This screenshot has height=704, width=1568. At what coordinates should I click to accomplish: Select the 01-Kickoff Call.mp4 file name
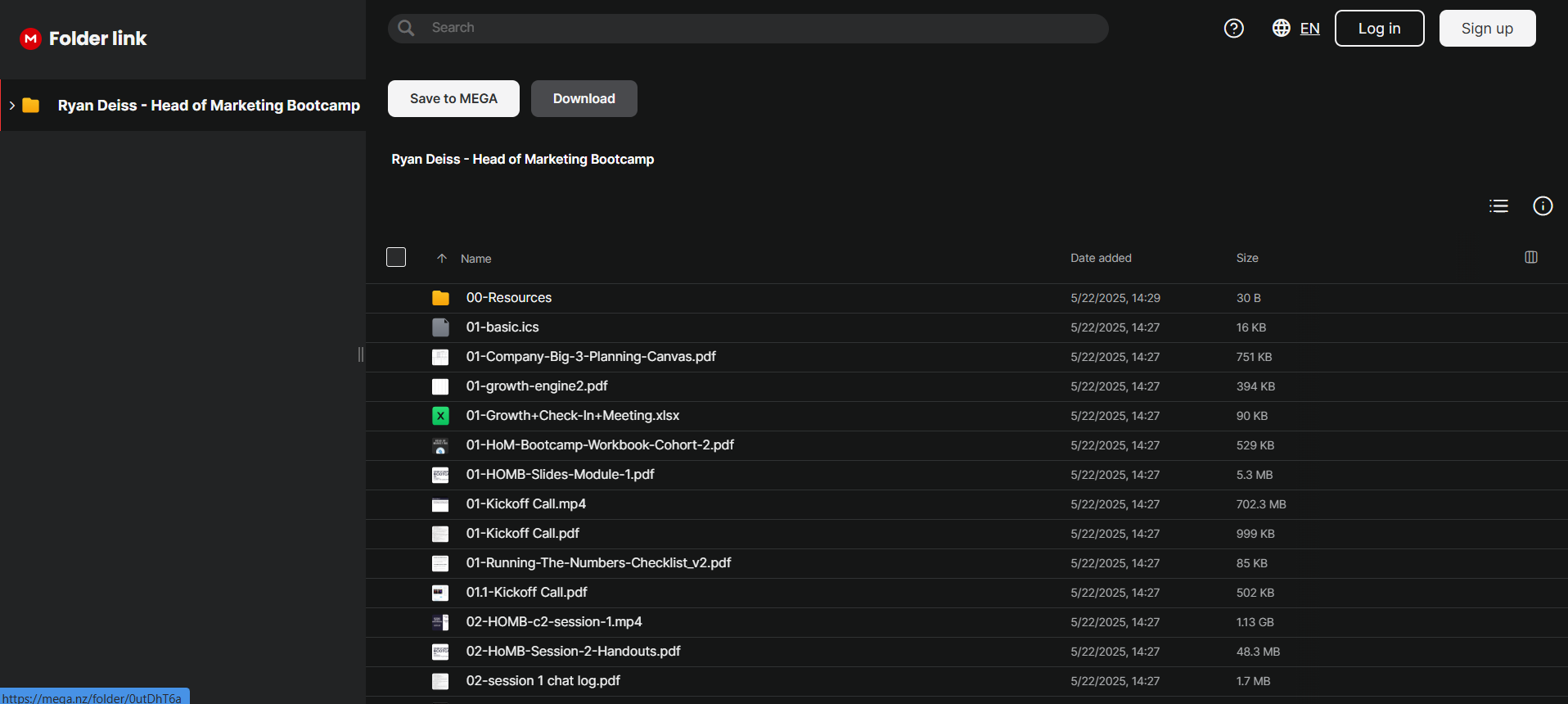tap(526, 504)
